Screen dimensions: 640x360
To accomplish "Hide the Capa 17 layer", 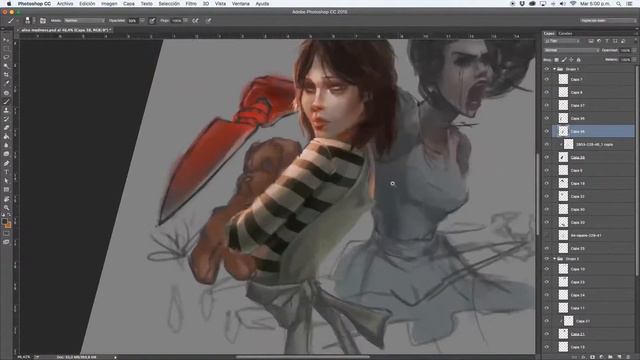I will [x=547, y=105].
